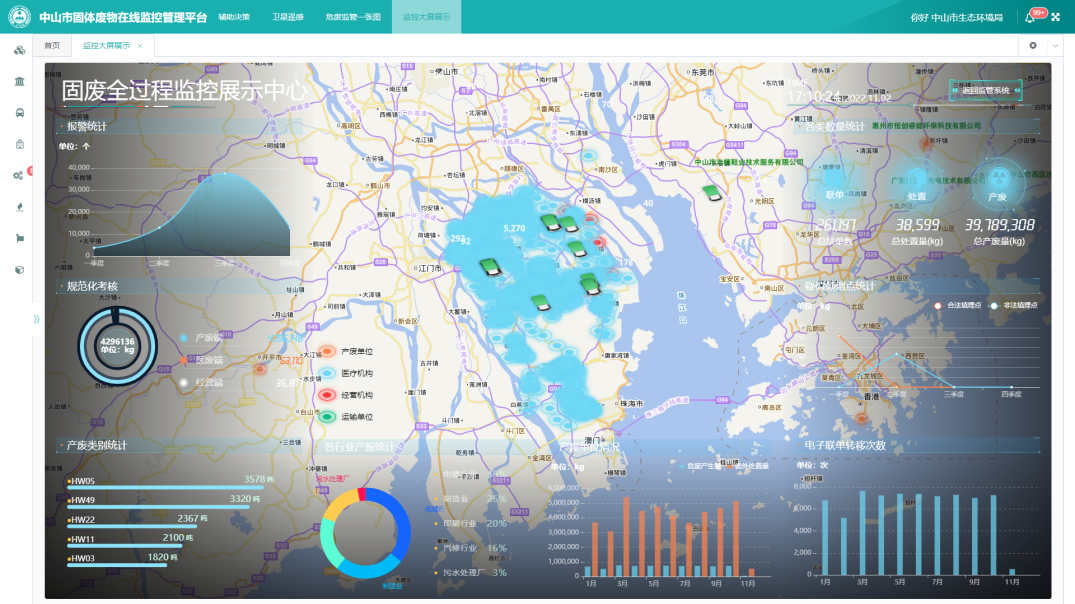This screenshot has width=1075, height=604.
Task: Toggle the 非法填埋点 chart legend
Action: 1013,305
